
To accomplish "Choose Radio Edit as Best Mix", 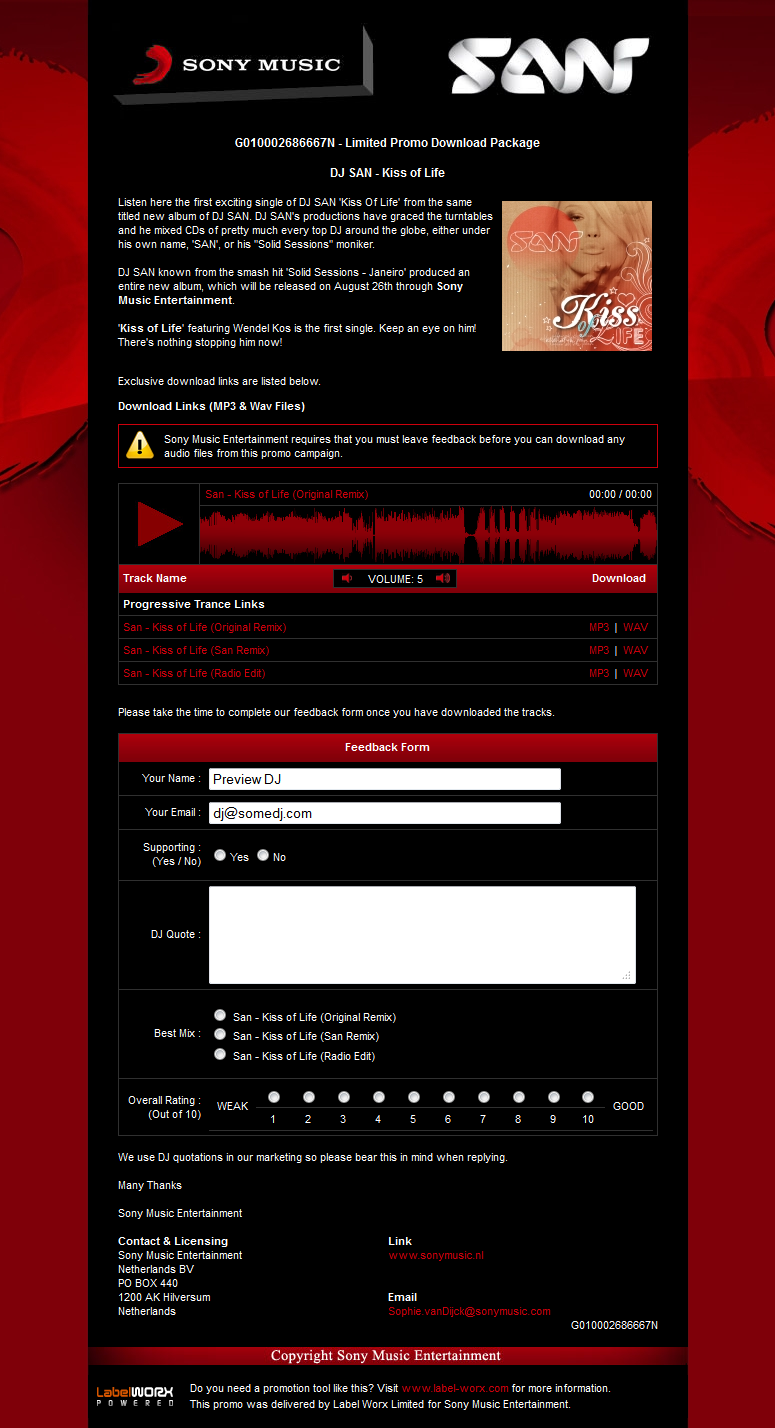I will pos(220,1054).
